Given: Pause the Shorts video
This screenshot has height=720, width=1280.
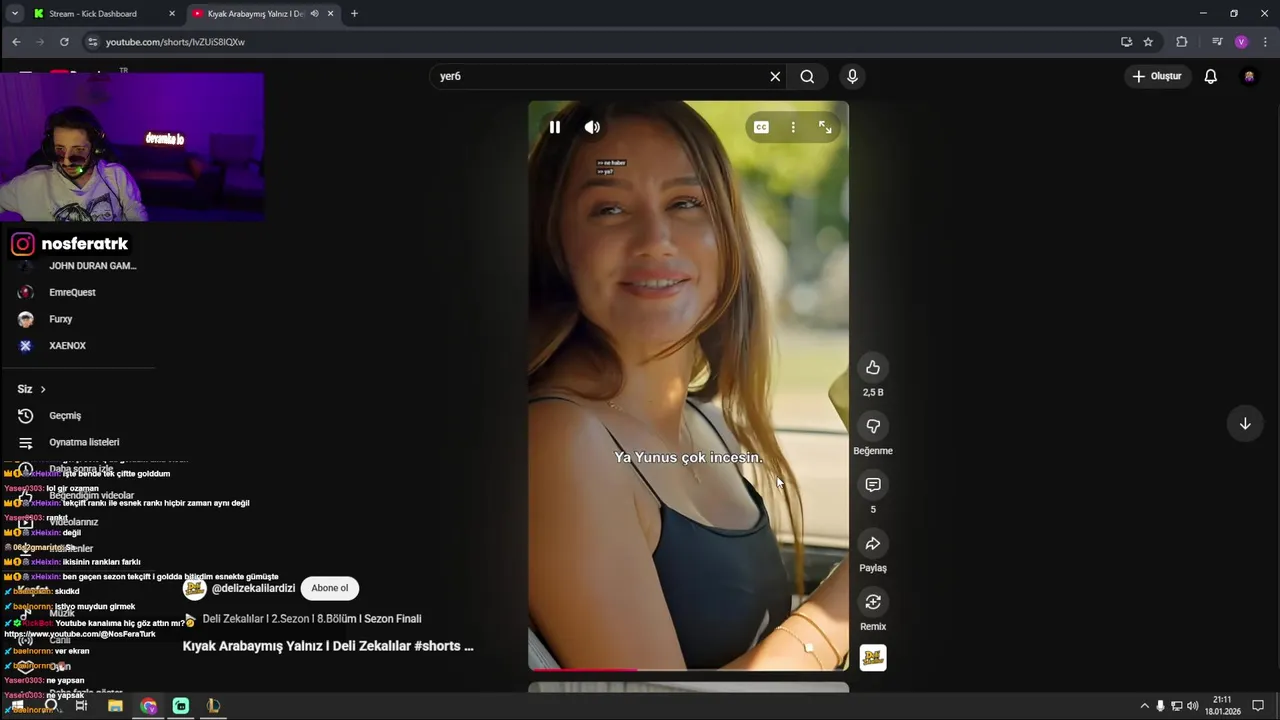Looking at the screenshot, I should (555, 127).
